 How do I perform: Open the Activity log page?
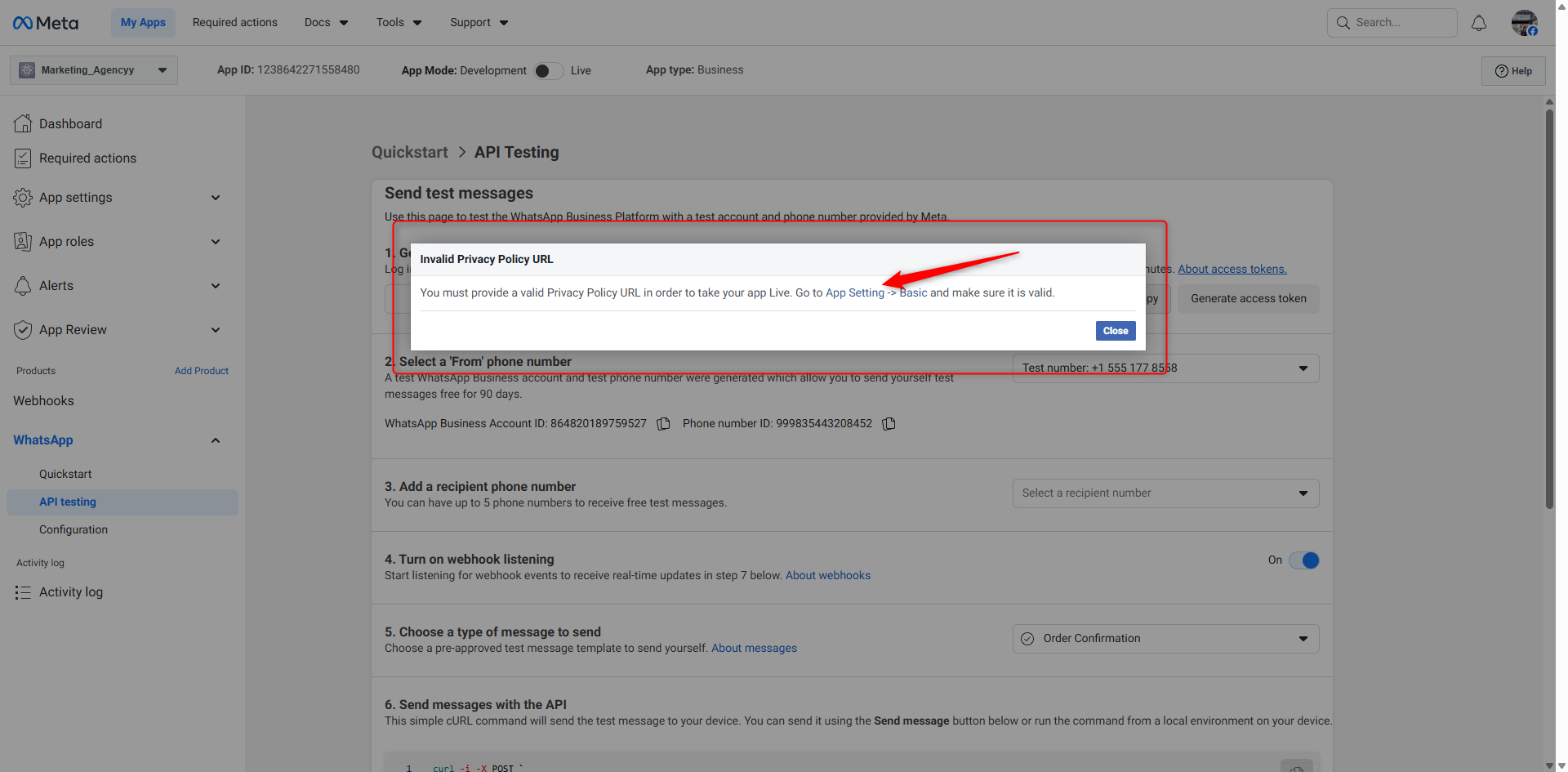point(71,592)
